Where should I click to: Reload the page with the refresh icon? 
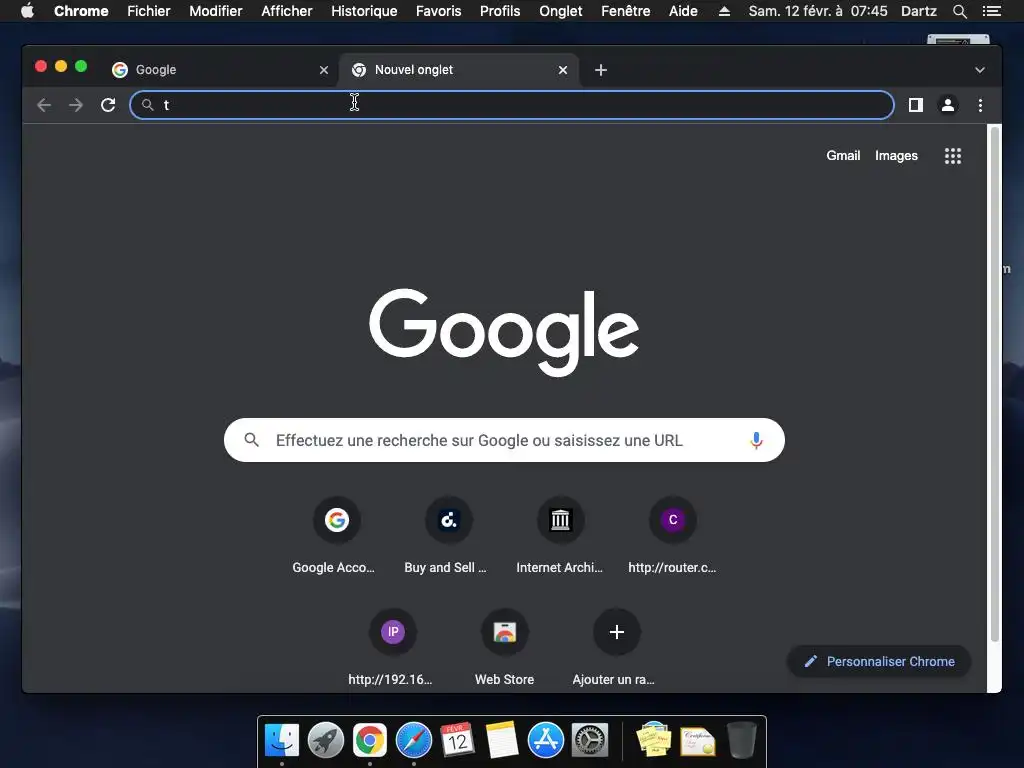pos(108,105)
